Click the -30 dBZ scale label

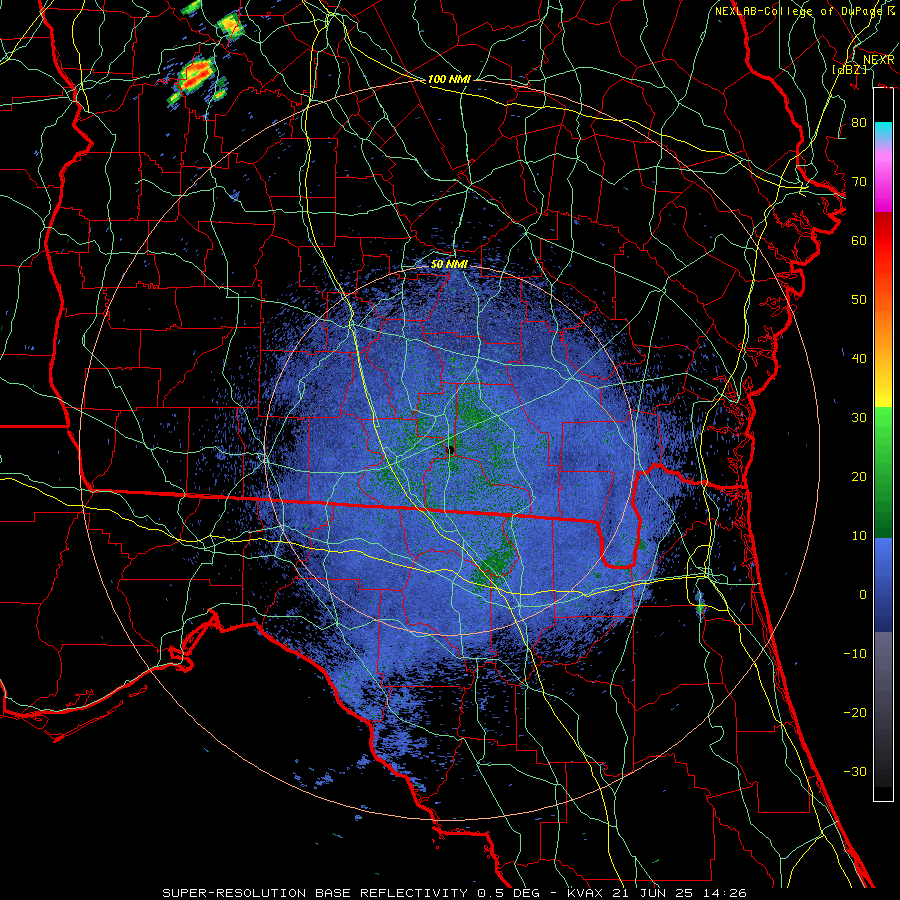(855, 771)
